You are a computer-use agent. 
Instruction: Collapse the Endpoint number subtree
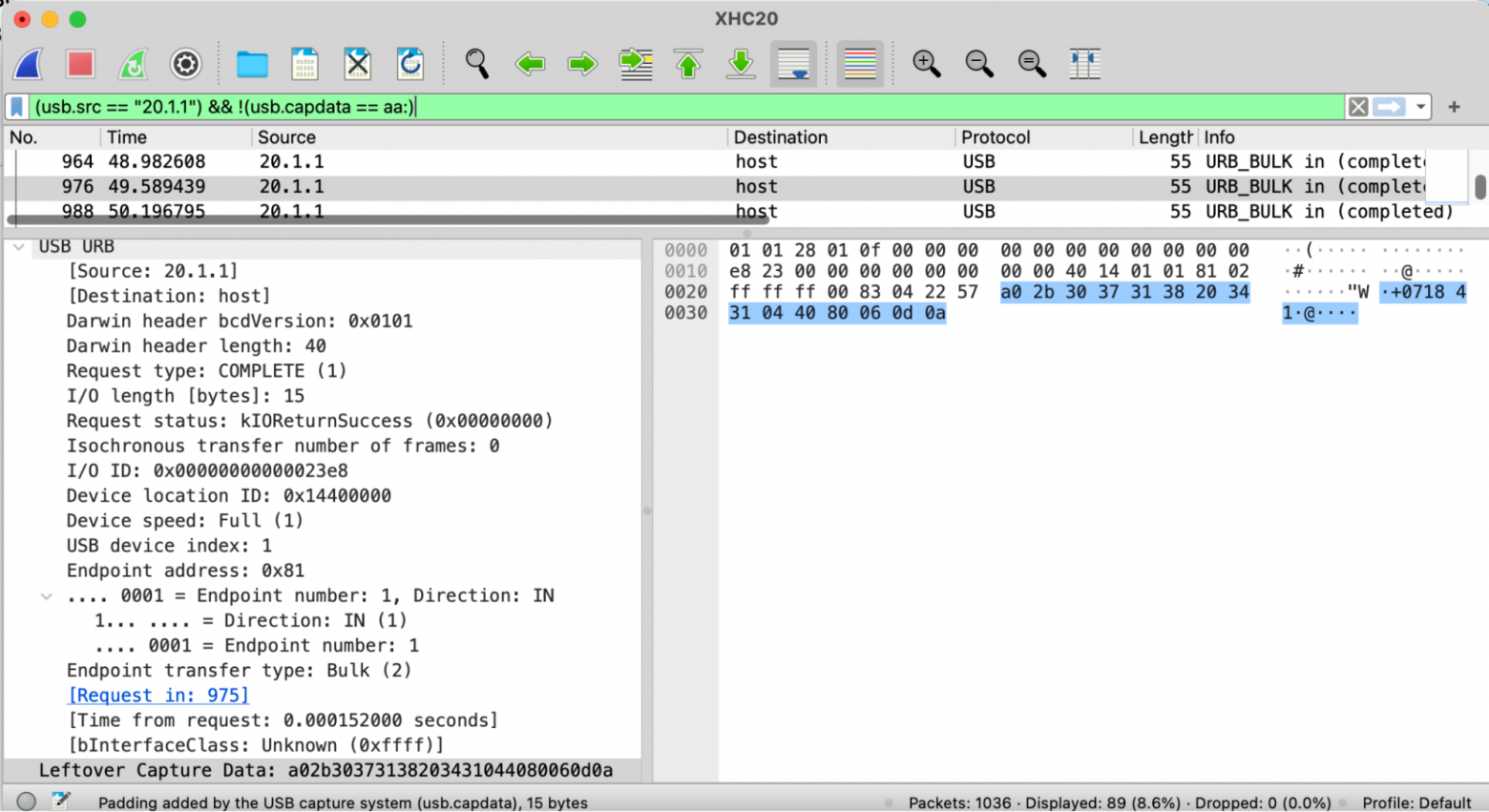point(46,596)
